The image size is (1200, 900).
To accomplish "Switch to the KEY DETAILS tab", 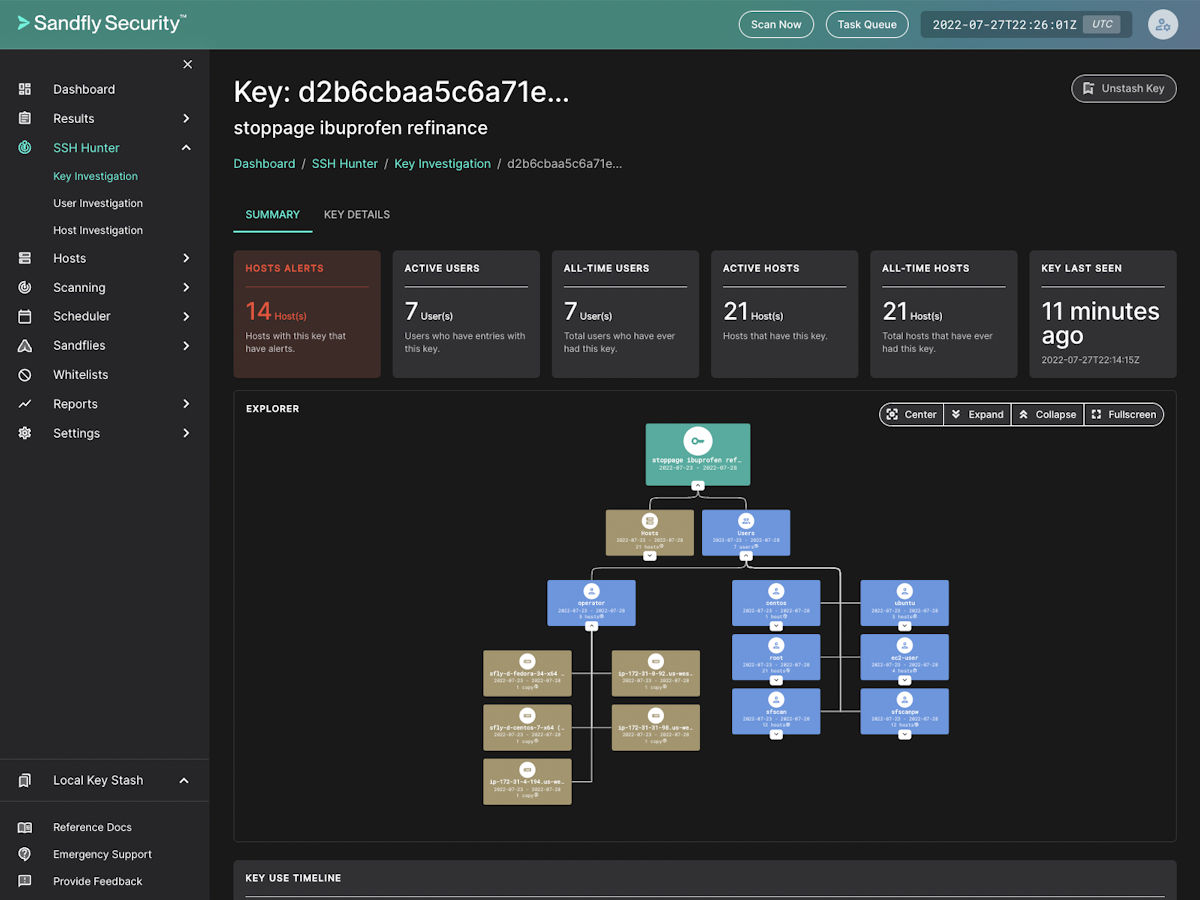I will (356, 214).
